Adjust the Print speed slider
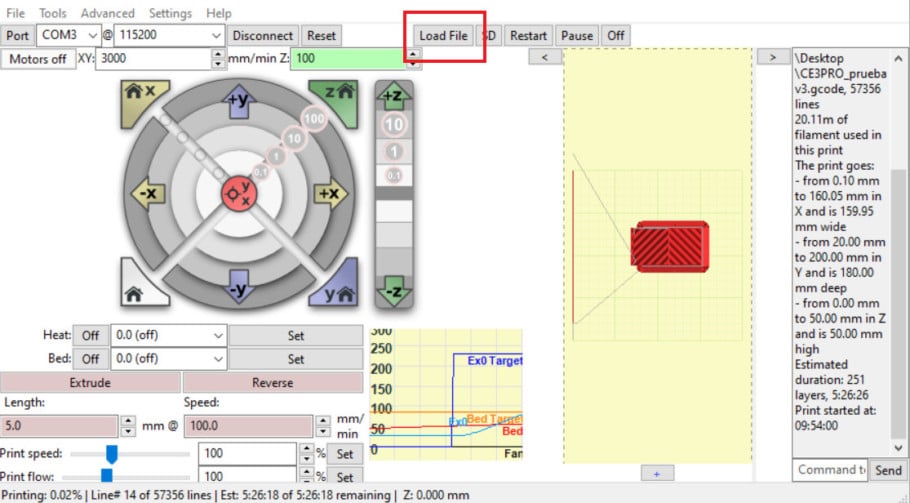Image resolution: width=910 pixels, height=503 pixels. (112, 454)
